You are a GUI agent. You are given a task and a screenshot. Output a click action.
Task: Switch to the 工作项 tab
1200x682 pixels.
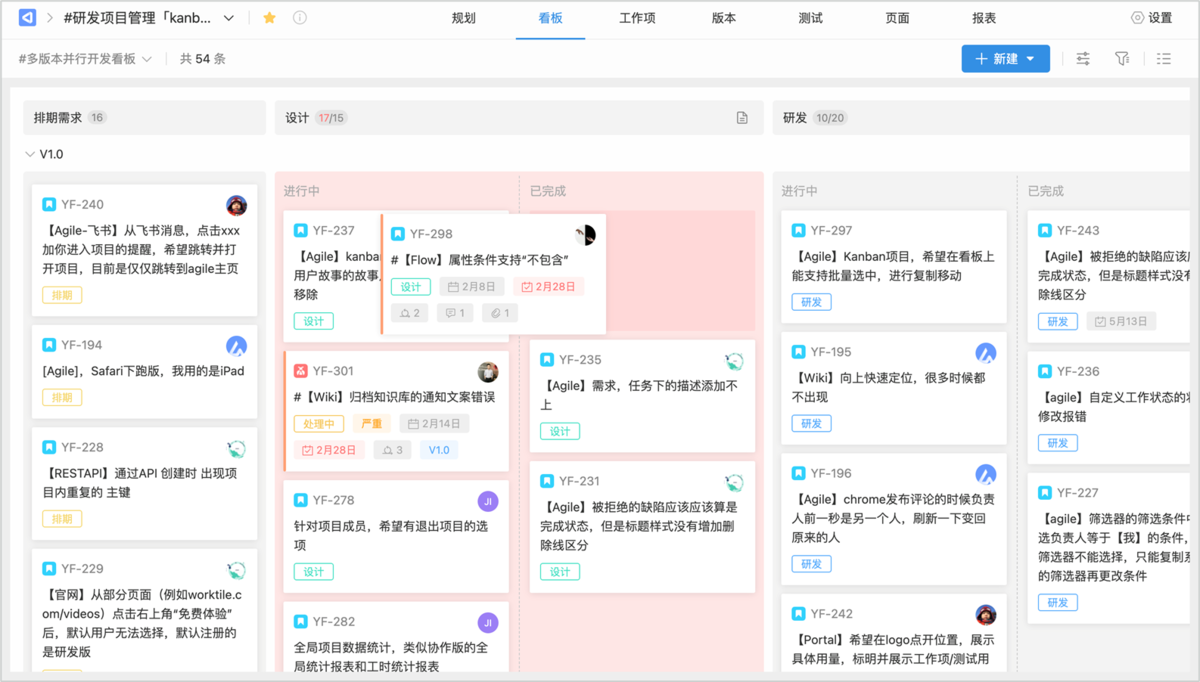[x=637, y=18]
